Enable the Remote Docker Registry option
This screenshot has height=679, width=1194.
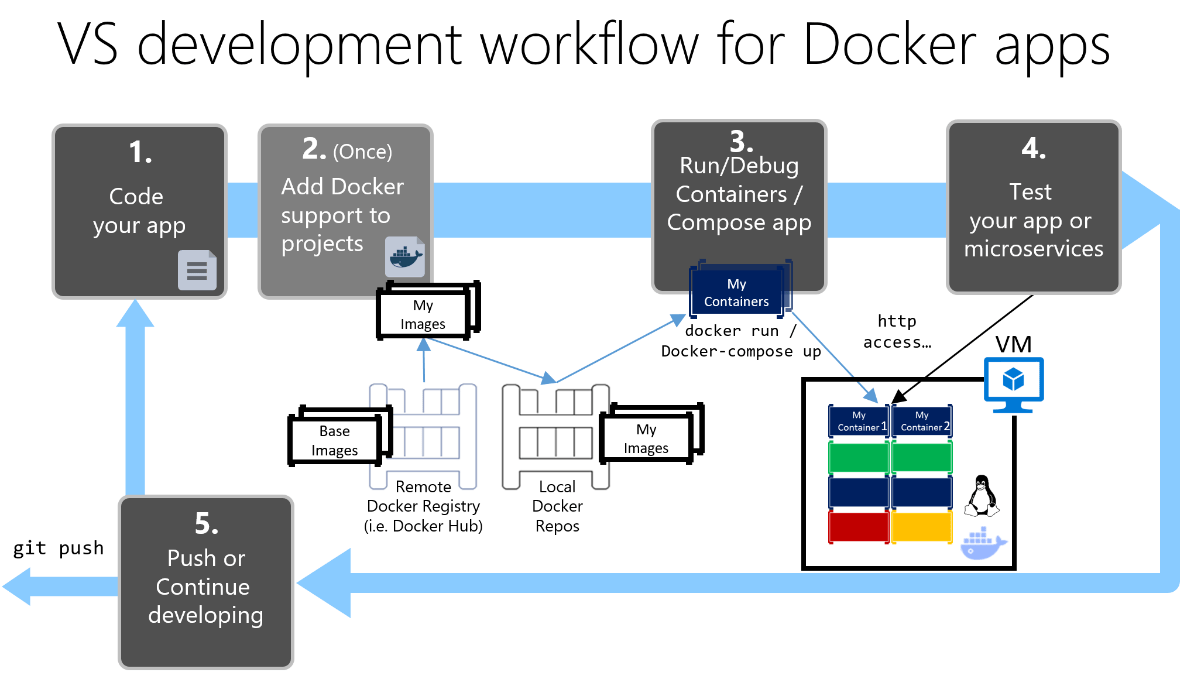(424, 440)
